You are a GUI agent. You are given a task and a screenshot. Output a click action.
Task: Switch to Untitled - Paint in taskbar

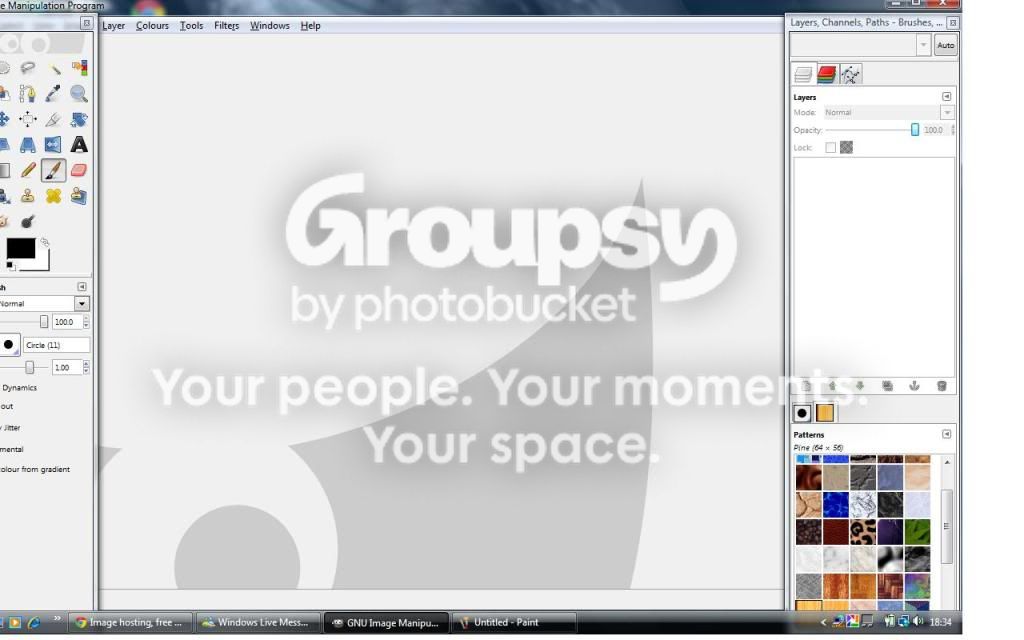(x=514, y=623)
